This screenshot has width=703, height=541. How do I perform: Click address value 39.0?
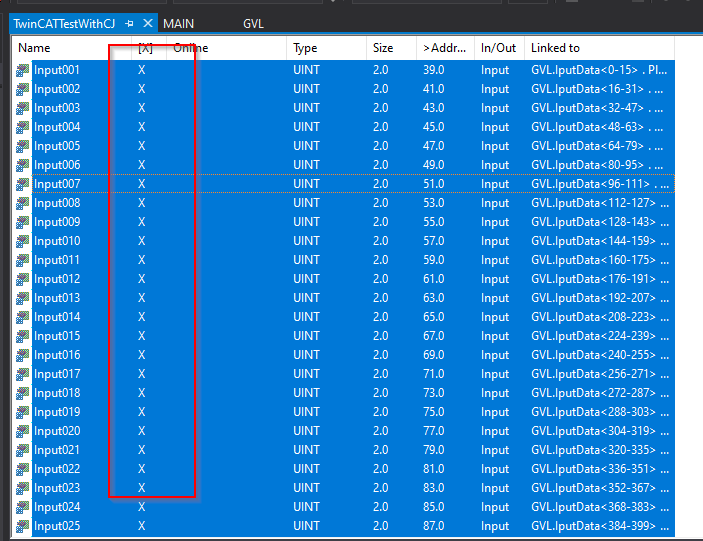(x=433, y=70)
